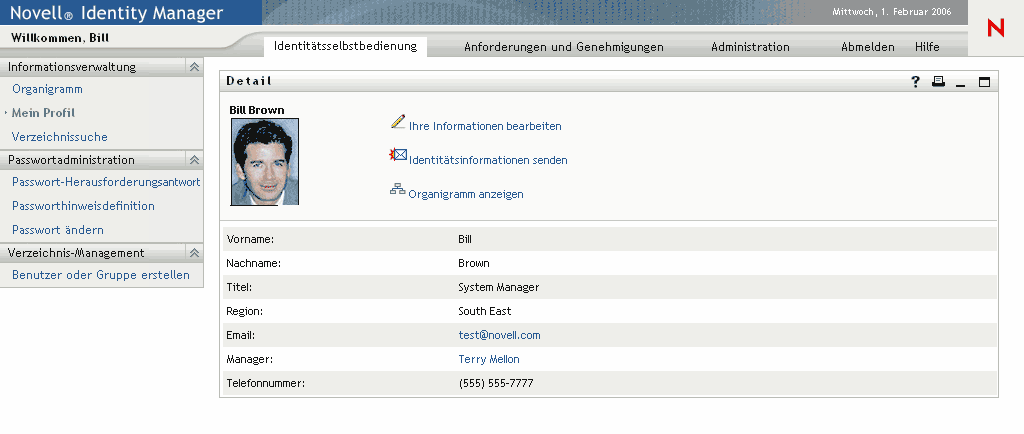
Task: Click the envelope icon for sending identity info
Action: click(398, 155)
